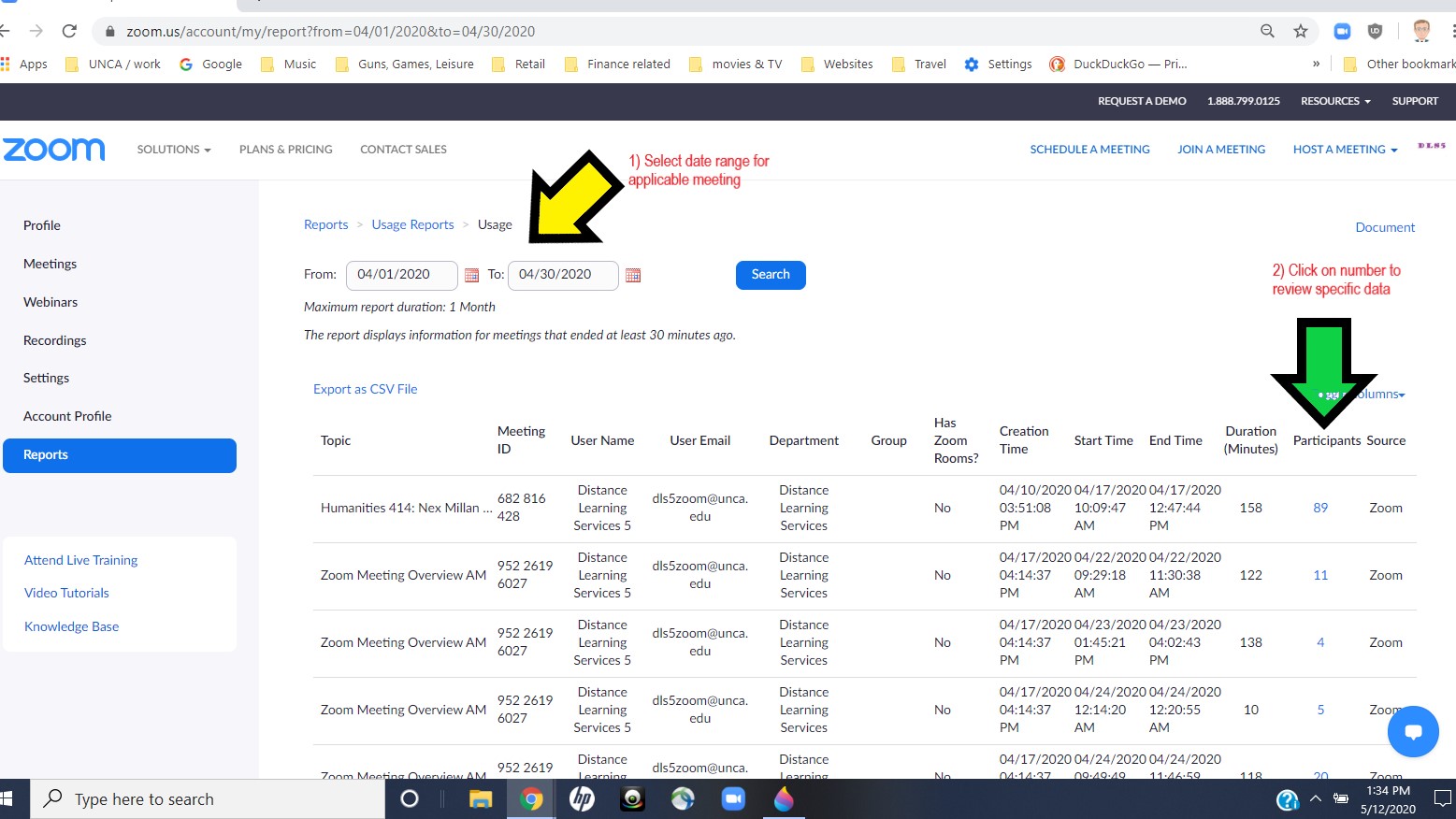This screenshot has width=1456, height=819.
Task: Select Recordings in the left sidebar
Action: (54, 340)
